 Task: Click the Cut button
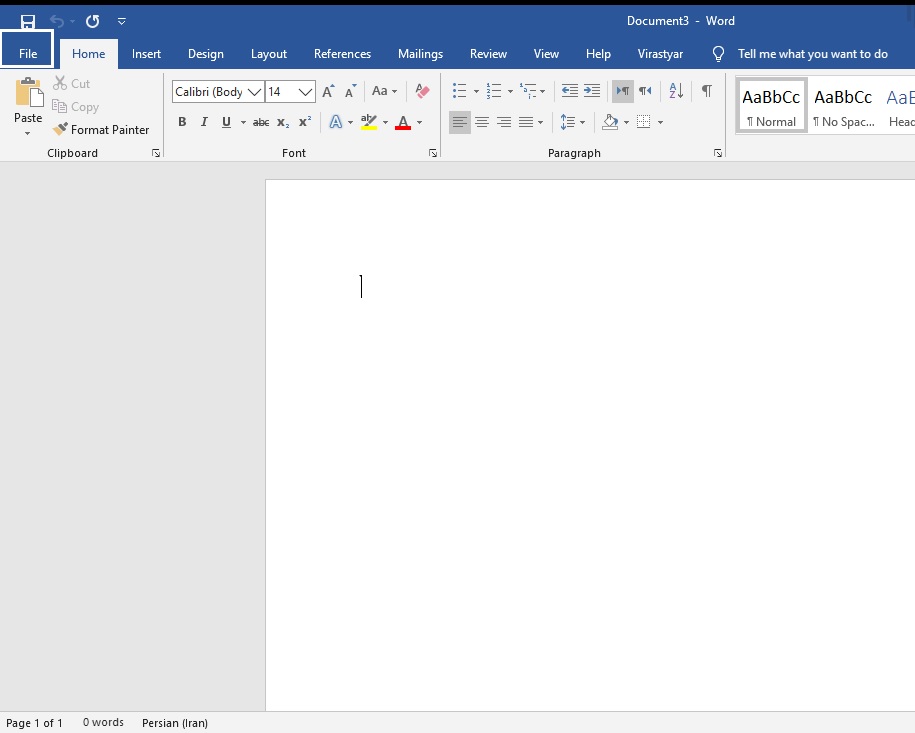point(71,83)
